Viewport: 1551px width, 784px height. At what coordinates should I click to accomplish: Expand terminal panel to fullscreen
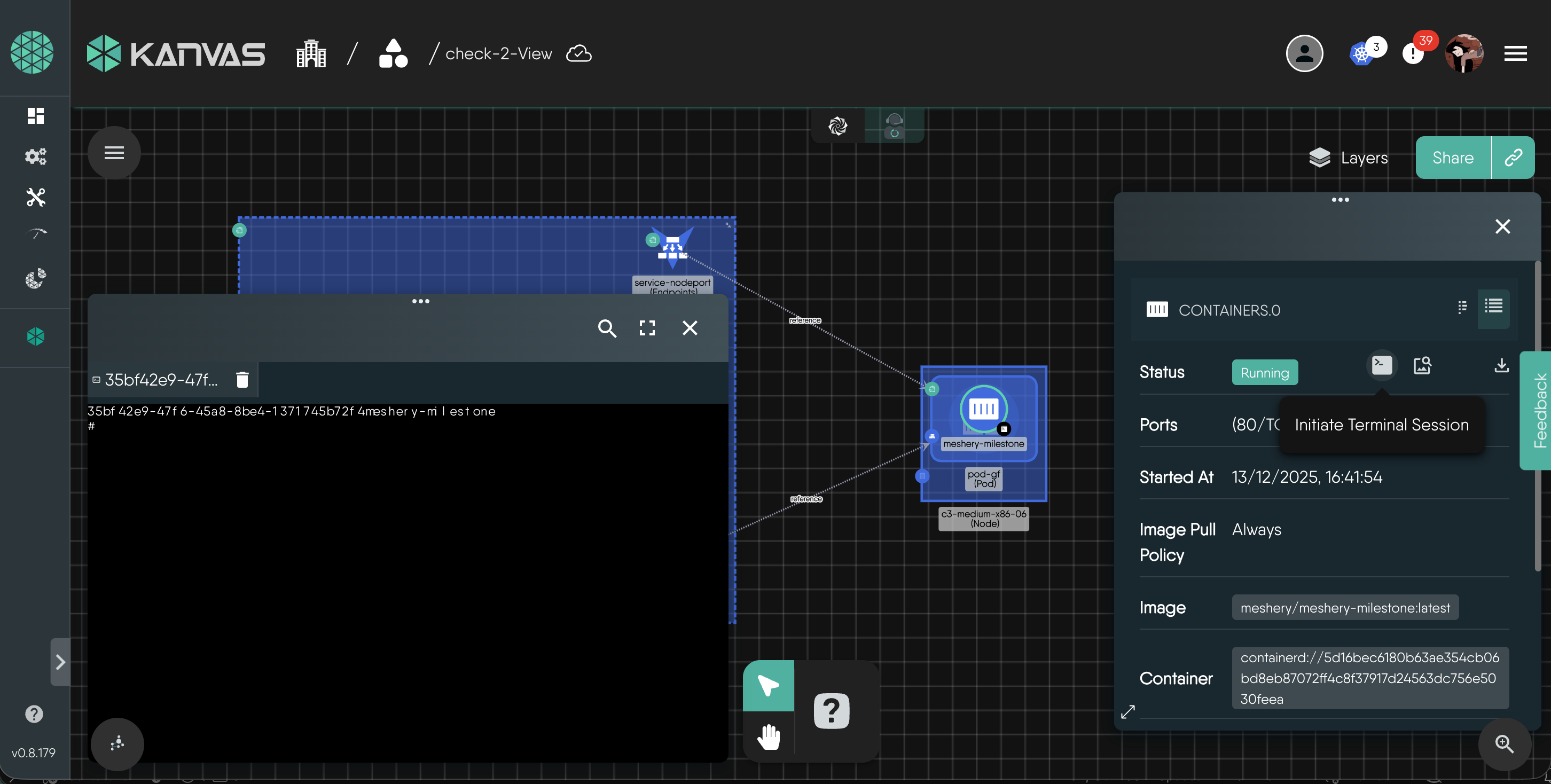tap(647, 328)
